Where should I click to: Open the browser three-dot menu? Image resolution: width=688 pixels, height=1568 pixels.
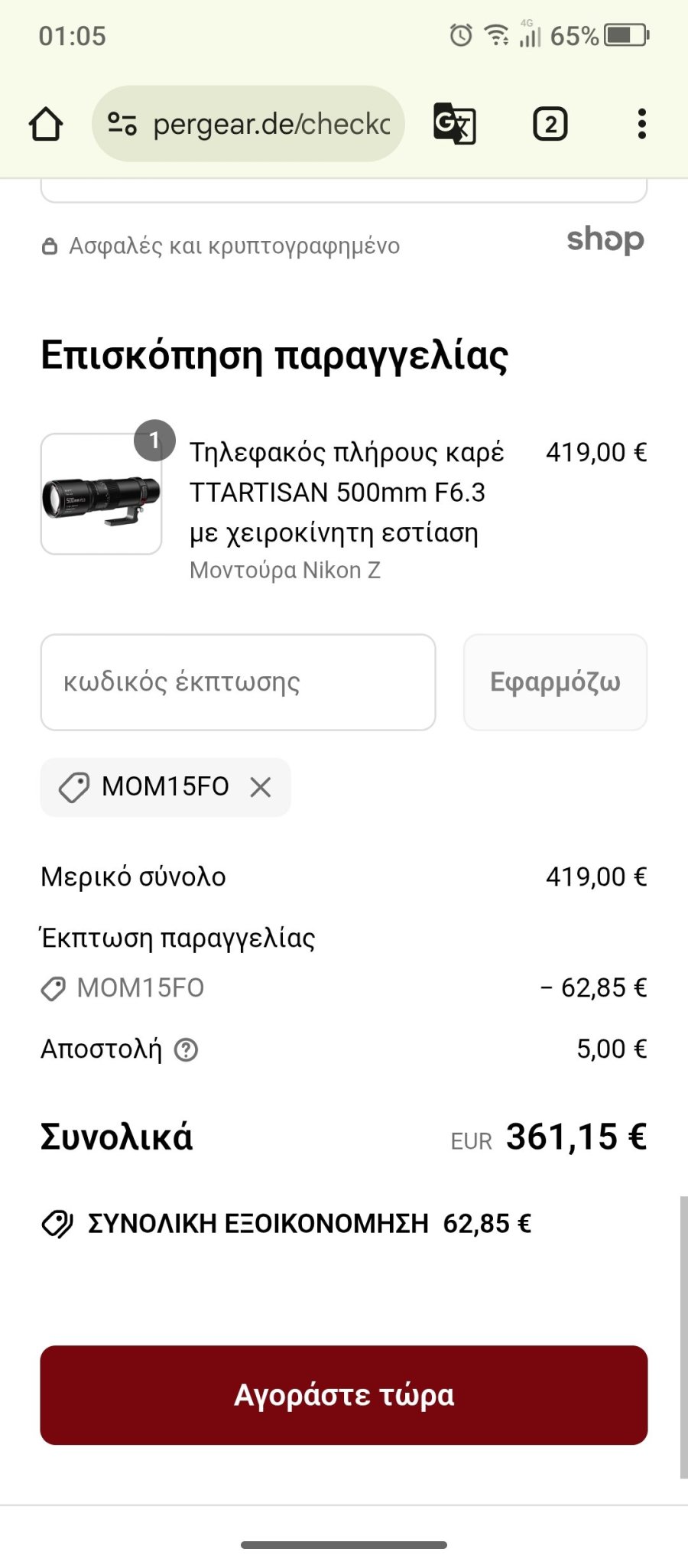coord(641,124)
